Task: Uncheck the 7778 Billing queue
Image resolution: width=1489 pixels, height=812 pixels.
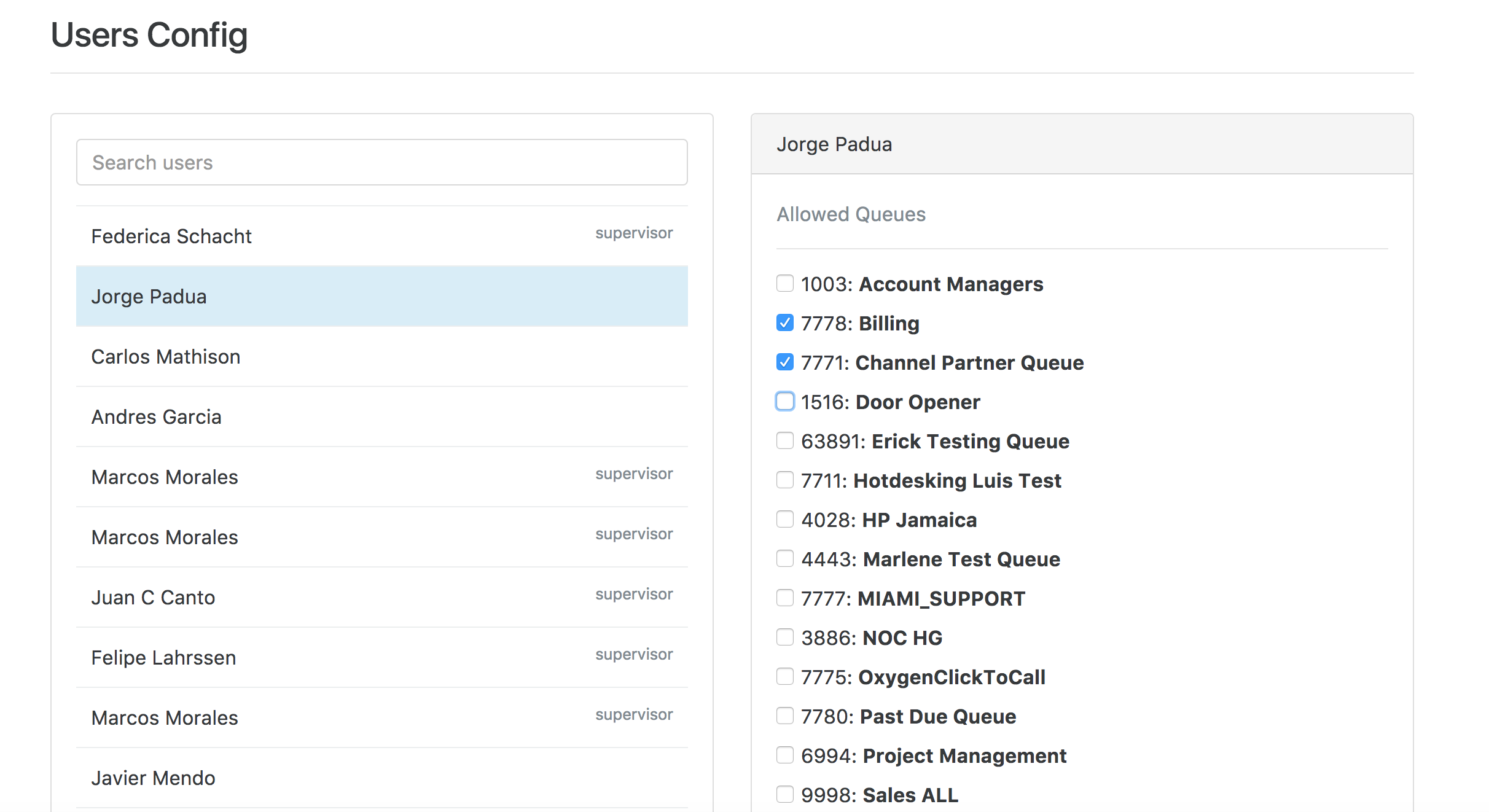Action: click(784, 323)
